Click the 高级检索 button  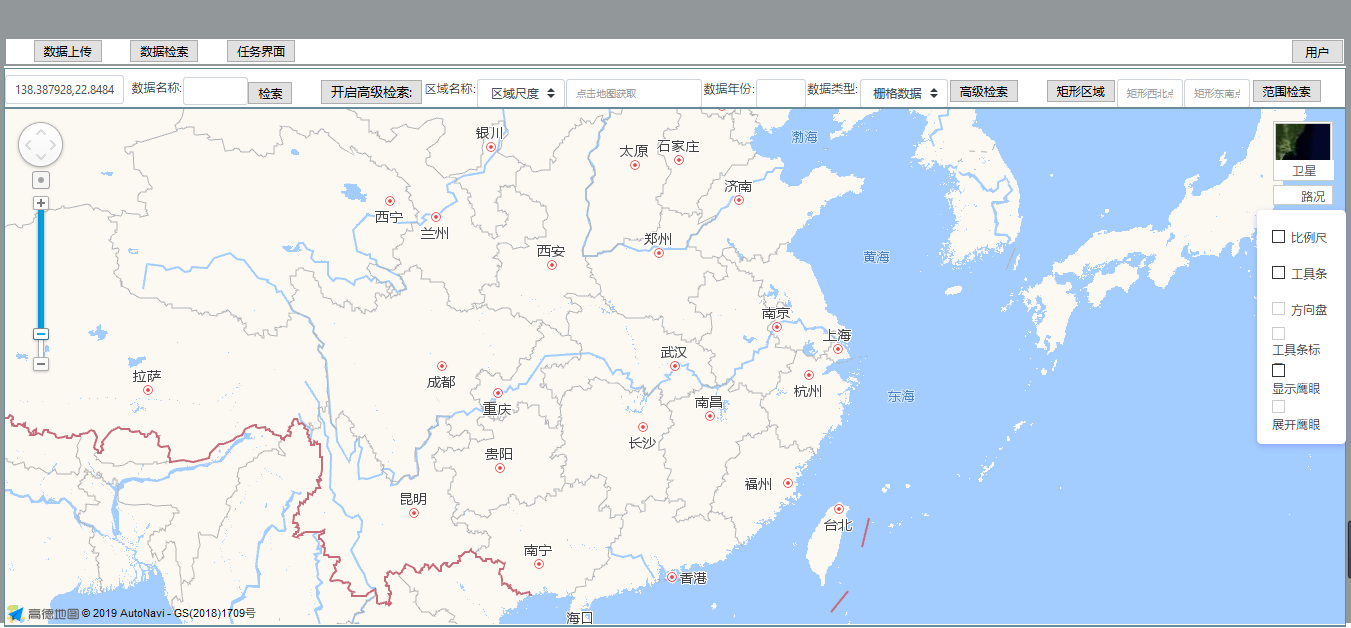(x=983, y=92)
